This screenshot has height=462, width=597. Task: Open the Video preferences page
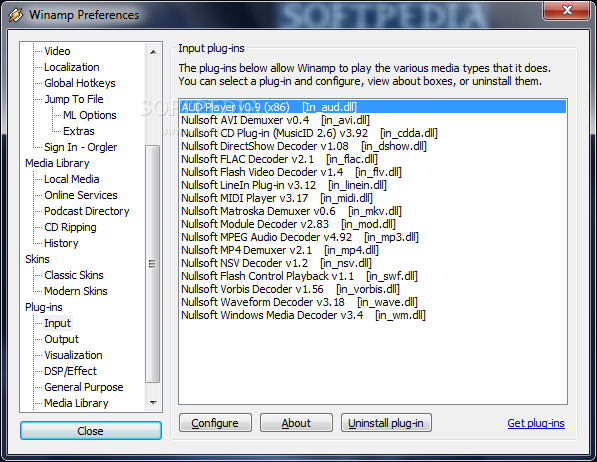point(57,51)
